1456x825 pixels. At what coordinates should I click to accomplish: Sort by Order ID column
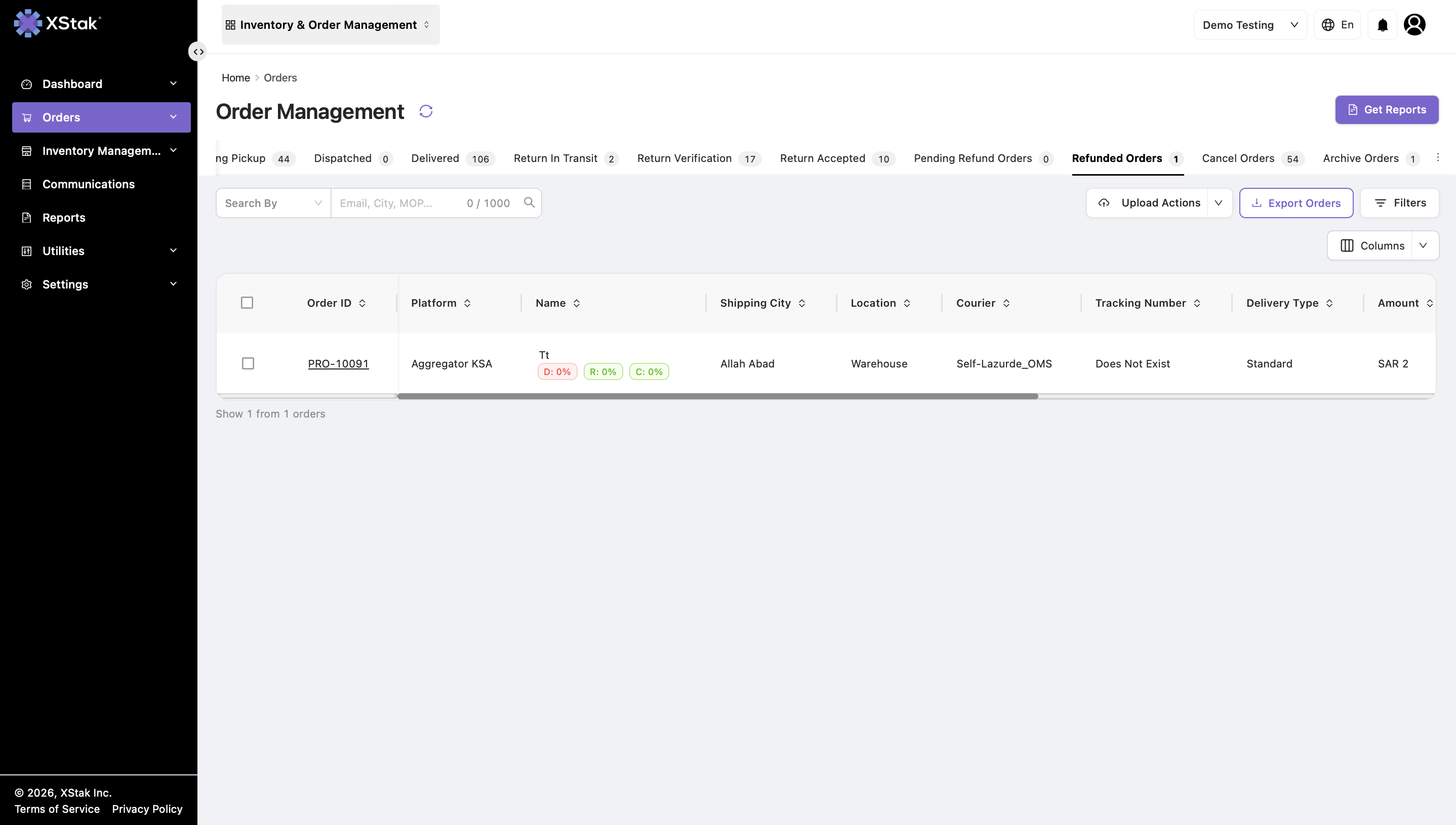(362, 303)
